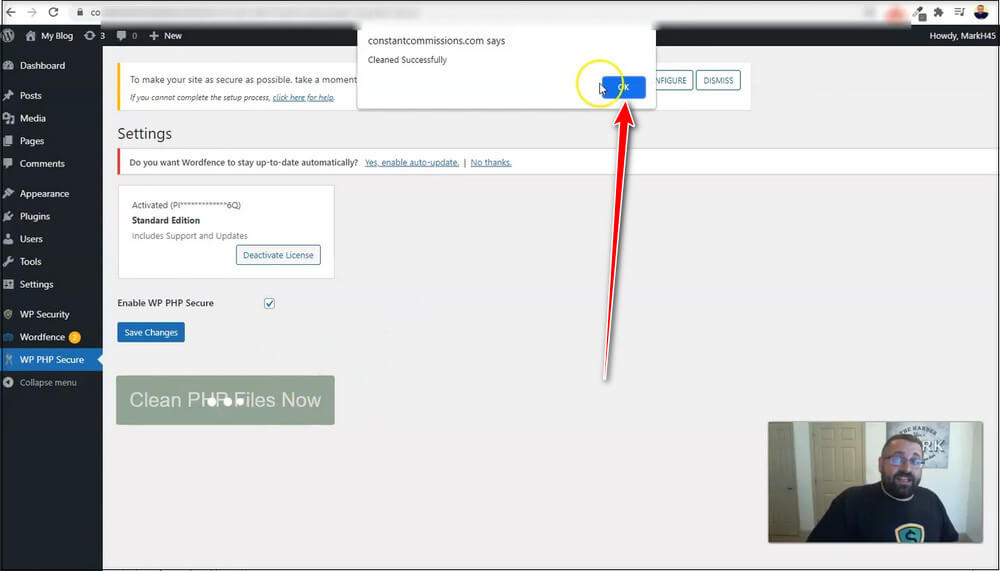Click the Wordfence notification badge 2

tap(75, 337)
